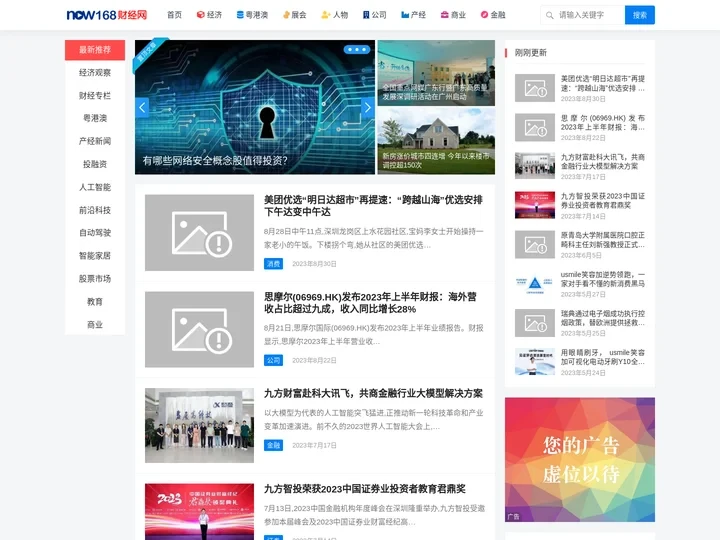Click the usmile triangle logo thumbnail in sidebar
Screen dimensions: 720x540
click(534, 283)
